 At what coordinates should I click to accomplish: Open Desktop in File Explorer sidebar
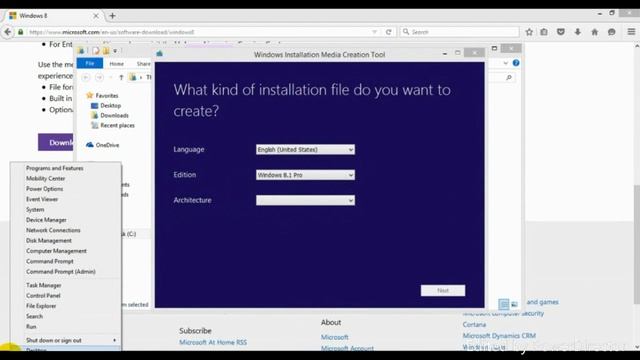(110, 105)
